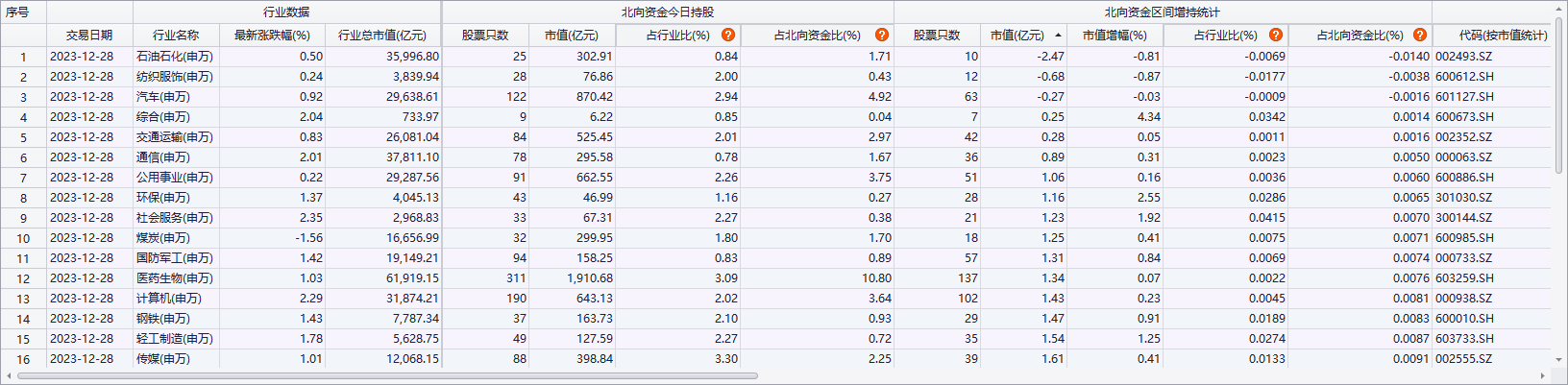Viewport: 1568px width, 385px height.
Task: Click the ascending sort arrow on 市值(亿元) header
Action: click(1058, 36)
